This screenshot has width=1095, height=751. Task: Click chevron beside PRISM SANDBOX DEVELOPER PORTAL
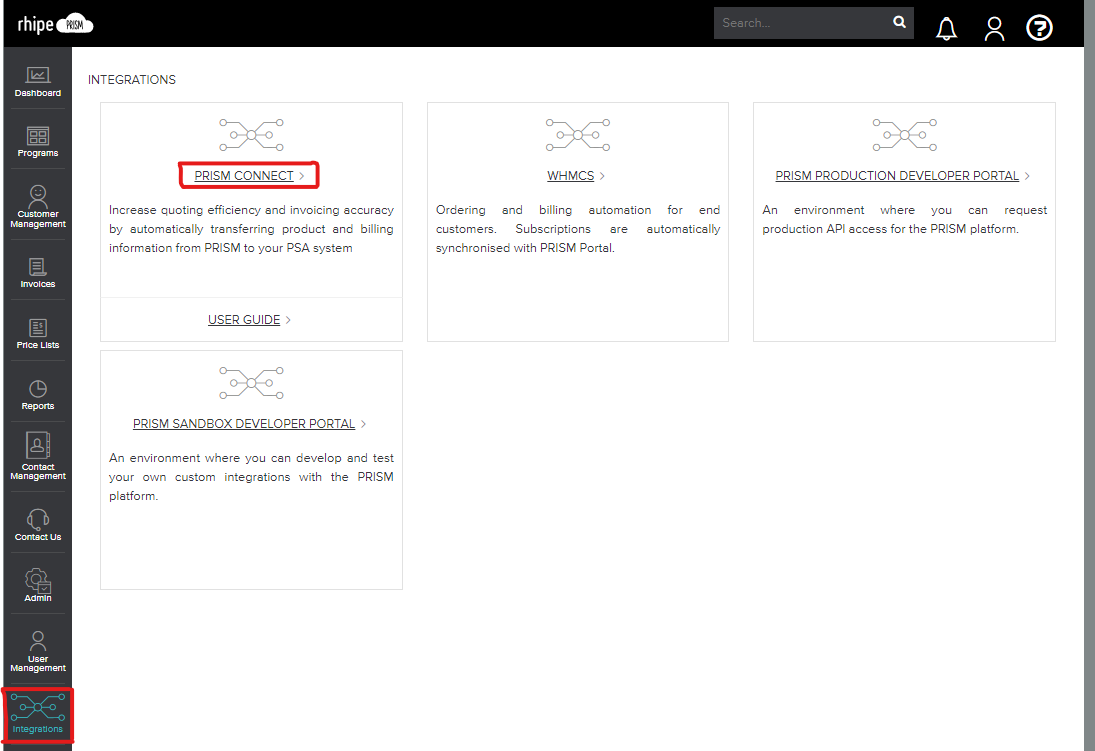[363, 424]
